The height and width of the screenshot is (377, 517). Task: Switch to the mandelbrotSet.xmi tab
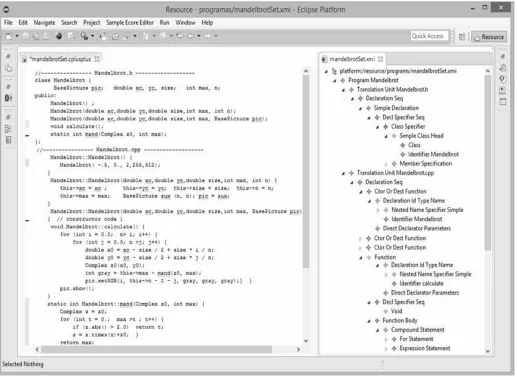tap(352, 59)
